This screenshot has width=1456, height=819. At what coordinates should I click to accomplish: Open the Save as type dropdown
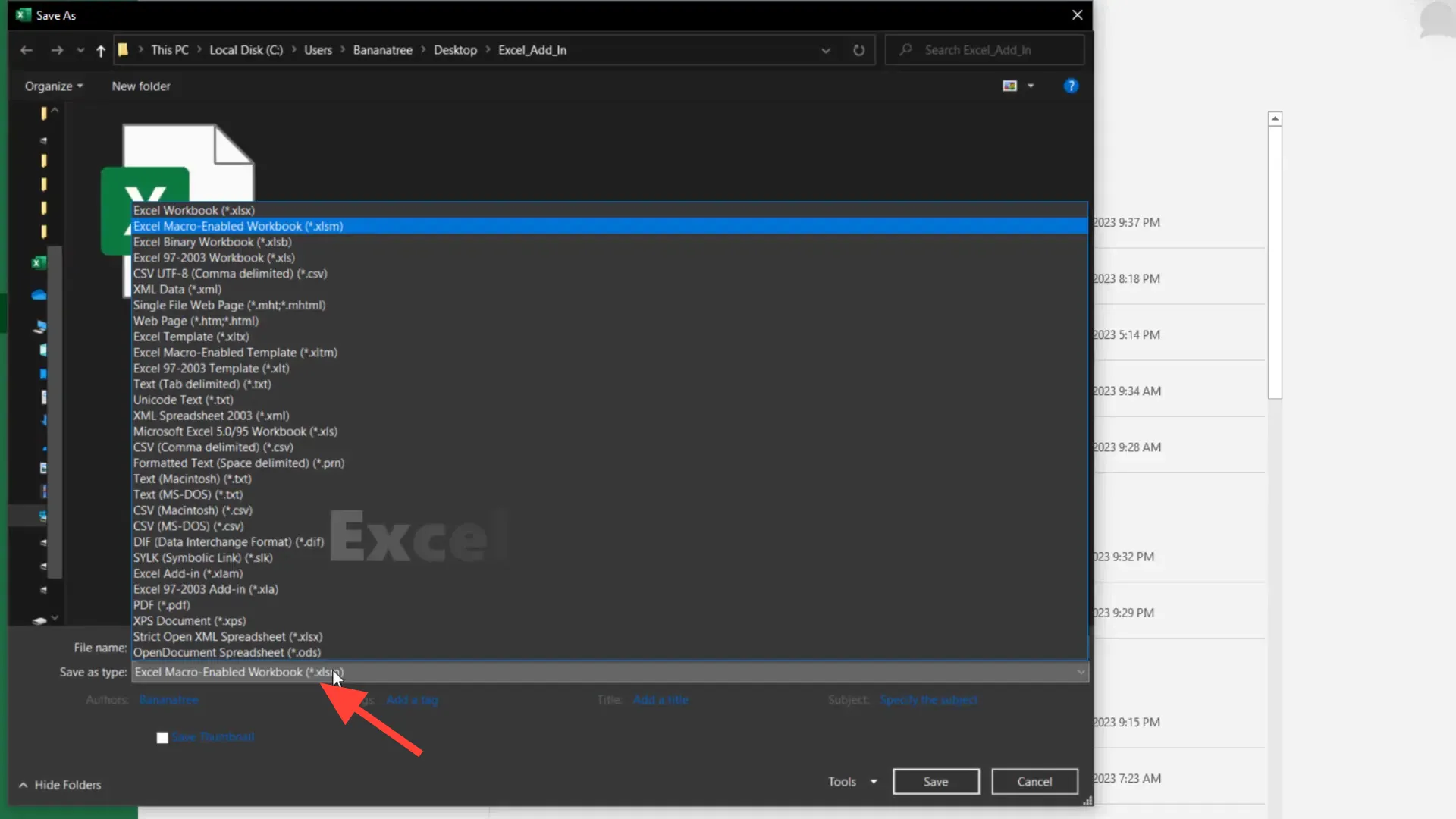(x=1080, y=672)
